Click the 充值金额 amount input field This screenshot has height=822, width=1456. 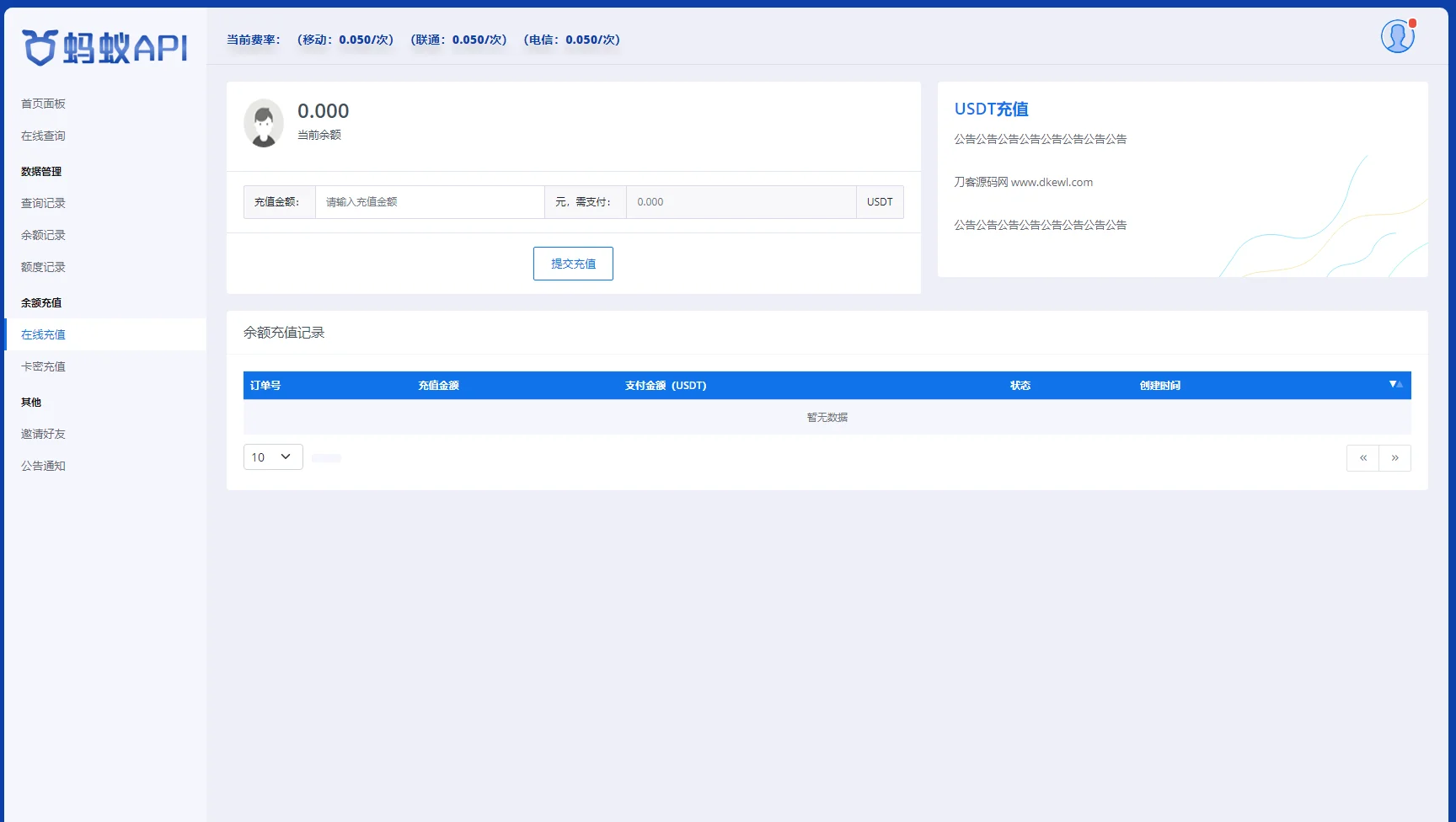430,201
